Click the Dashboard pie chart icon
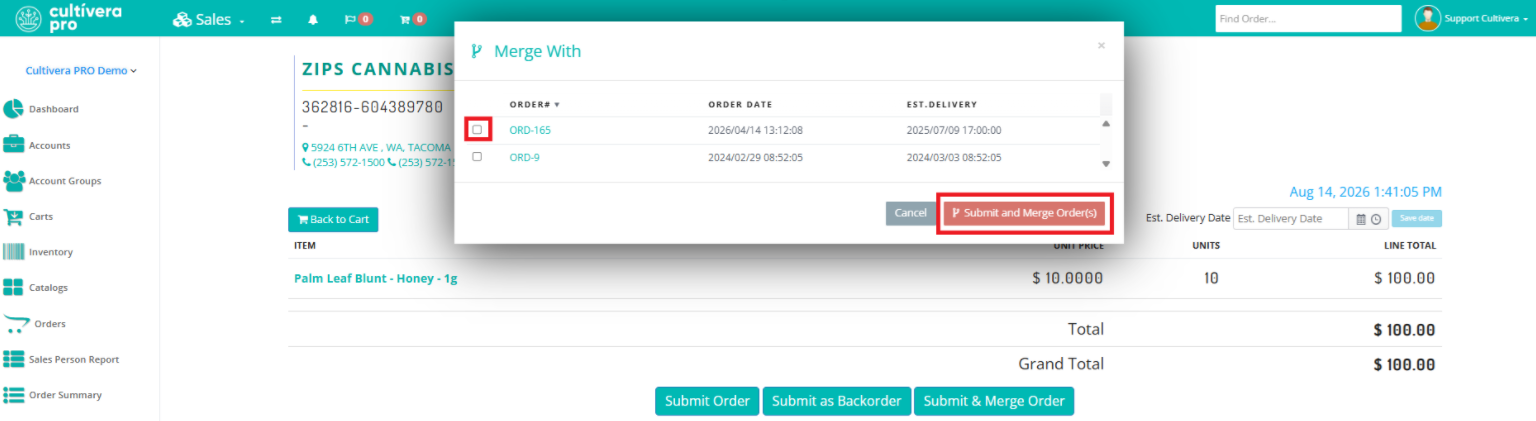Viewport: 1536px width, 421px height. click(13, 109)
